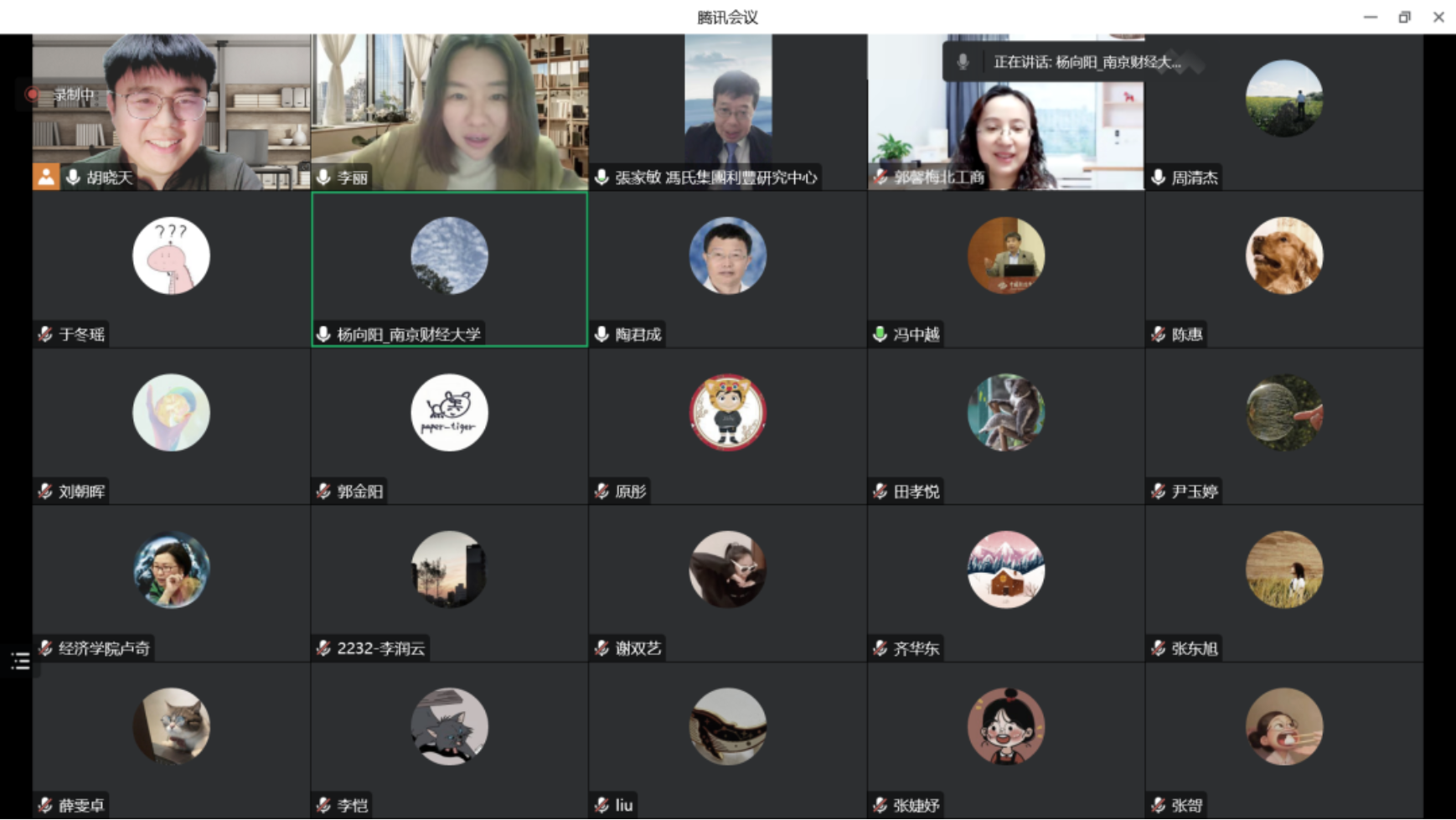
Task: Select the paper-tiger avatar of 郭金阳
Action: [x=449, y=412]
